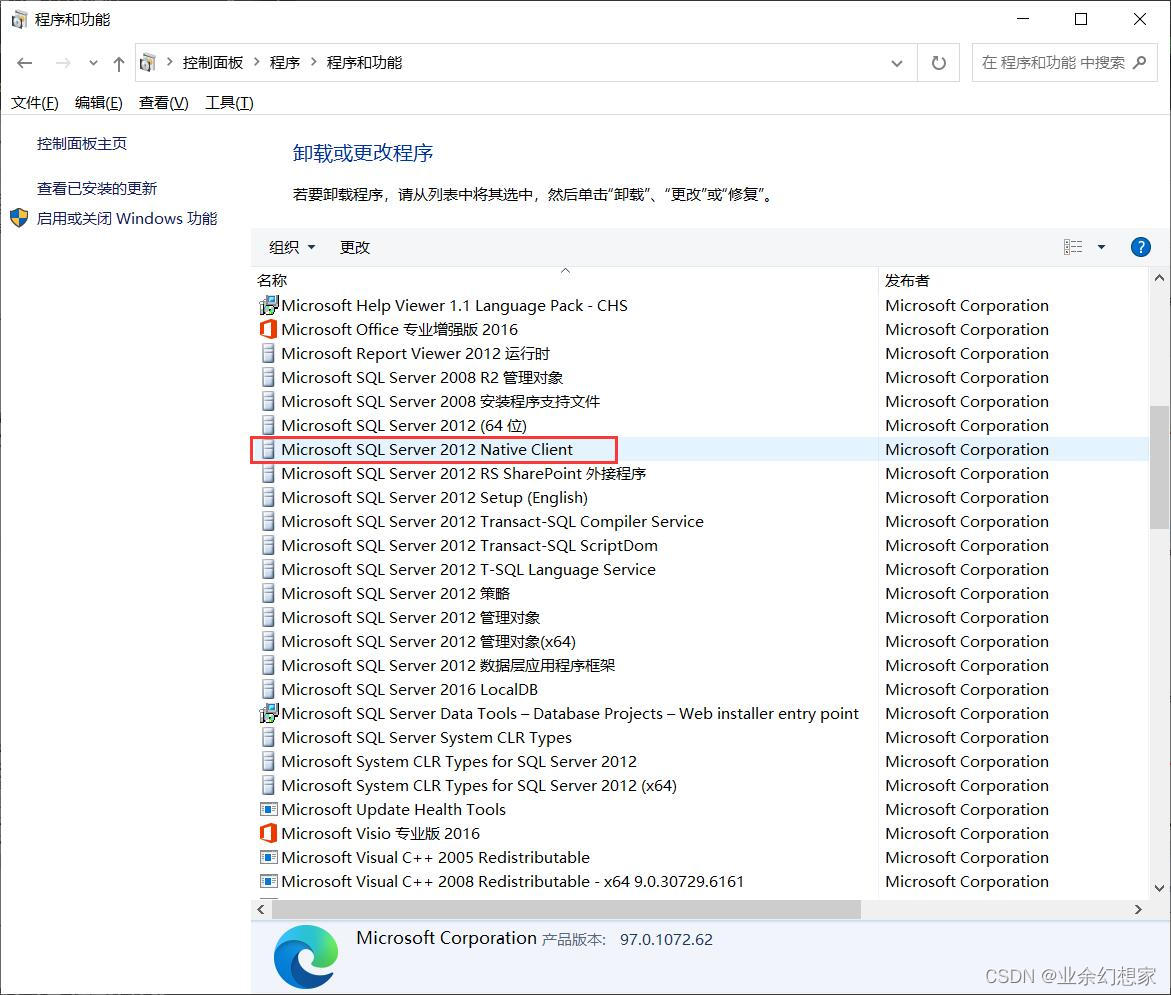Click the 程序 breadcrumb
This screenshot has width=1171, height=995.
point(285,63)
